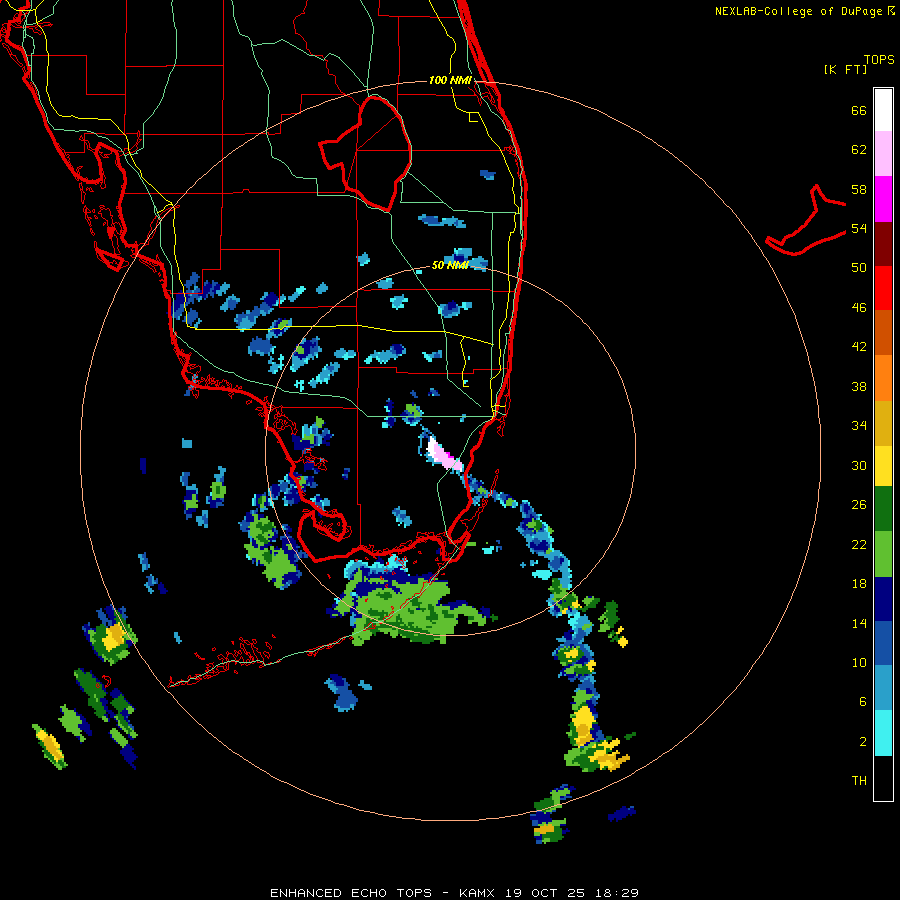The width and height of the screenshot is (900, 900).
Task: Click the '18:29' timestamp
Action: coord(616,893)
